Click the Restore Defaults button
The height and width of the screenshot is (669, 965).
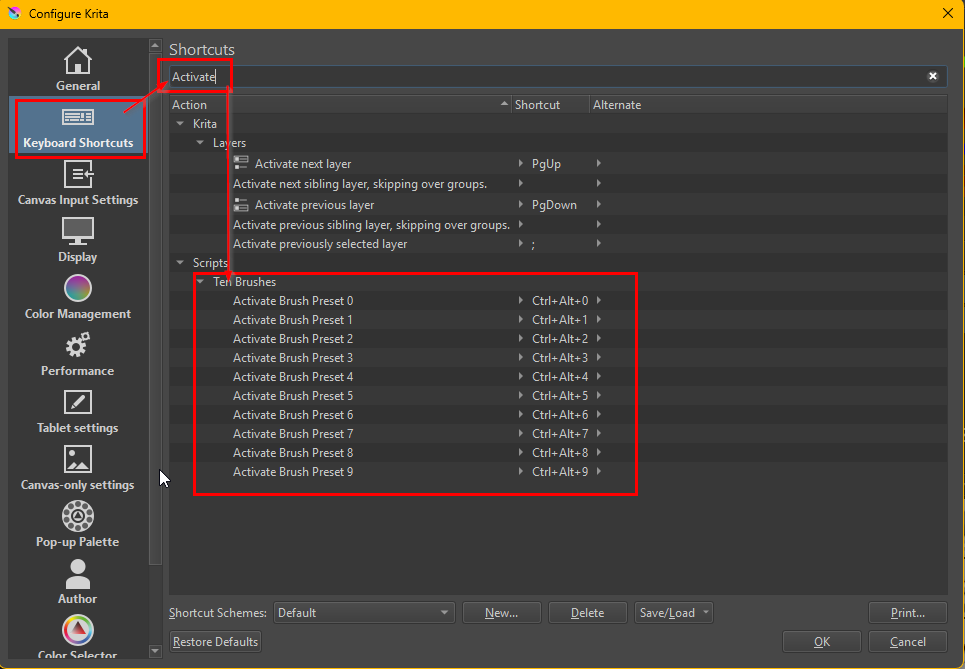215,641
